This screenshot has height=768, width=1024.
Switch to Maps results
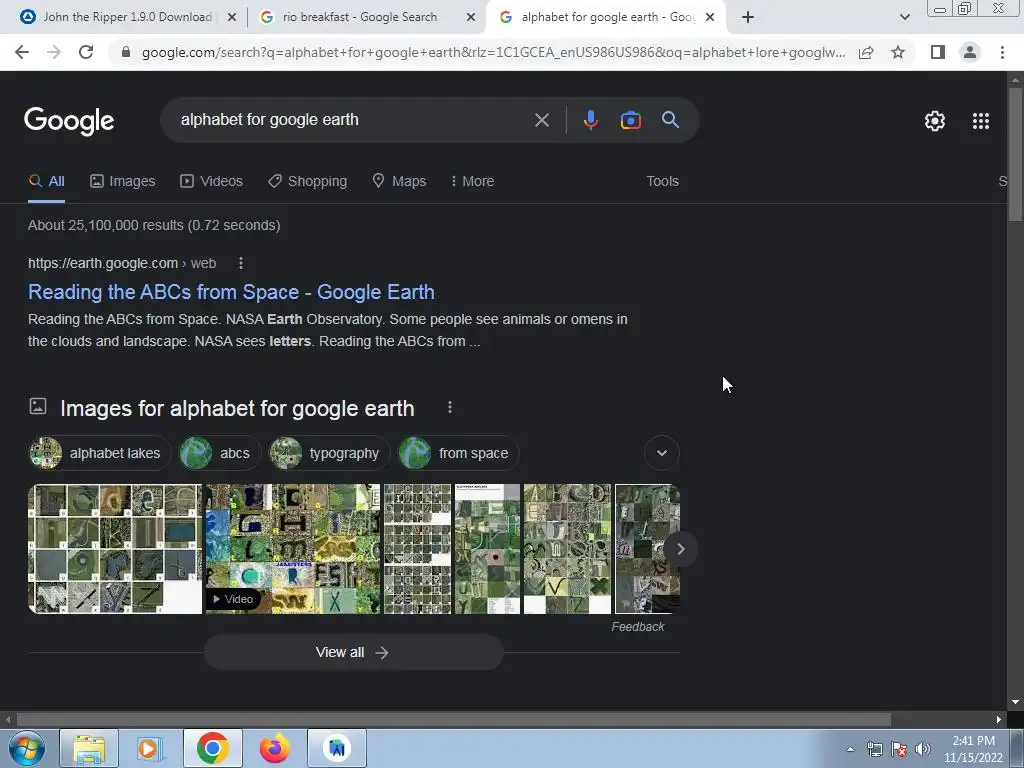[x=399, y=182]
